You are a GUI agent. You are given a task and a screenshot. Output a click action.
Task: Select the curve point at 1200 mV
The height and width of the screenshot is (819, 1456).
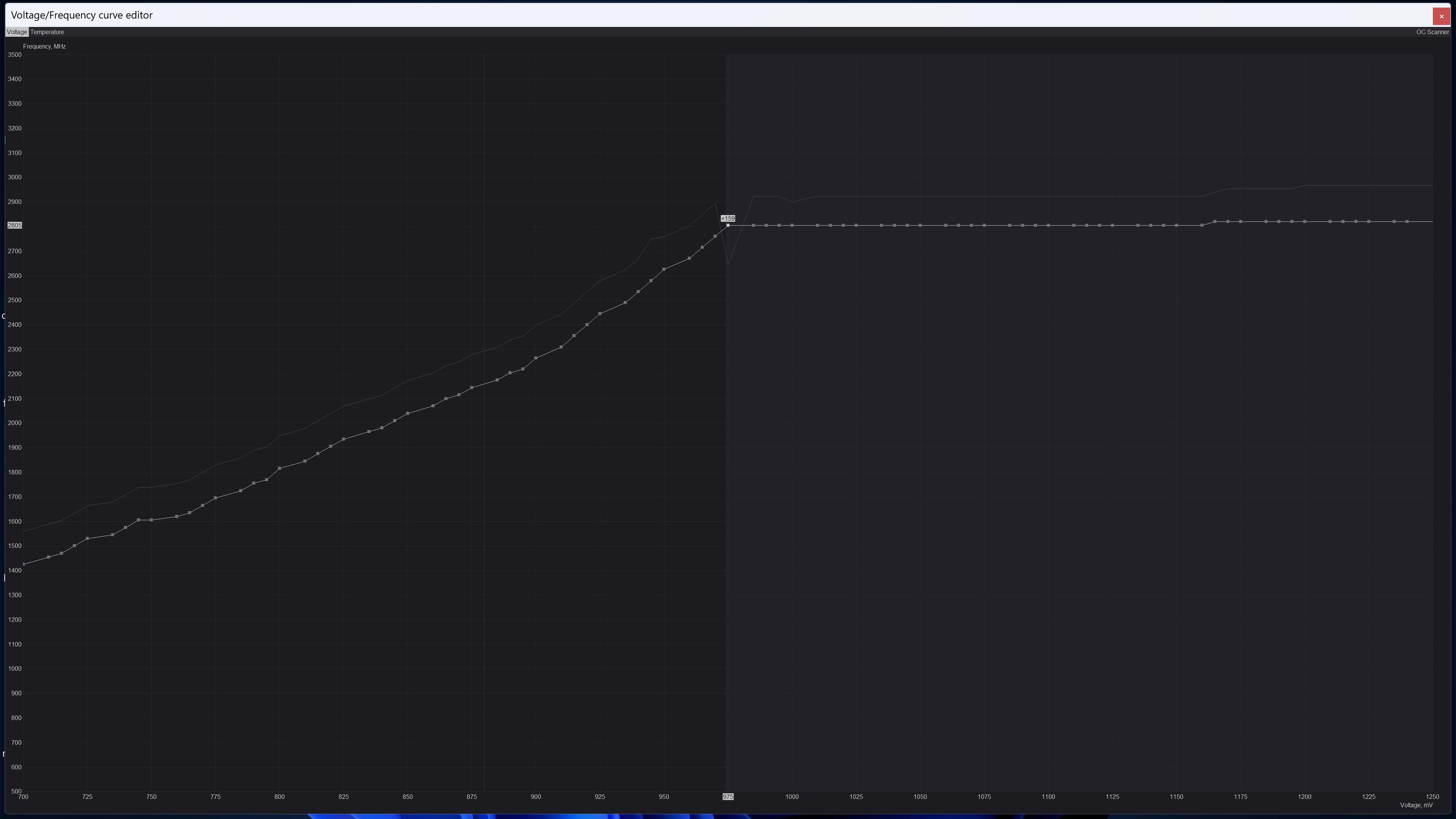[1304, 221]
